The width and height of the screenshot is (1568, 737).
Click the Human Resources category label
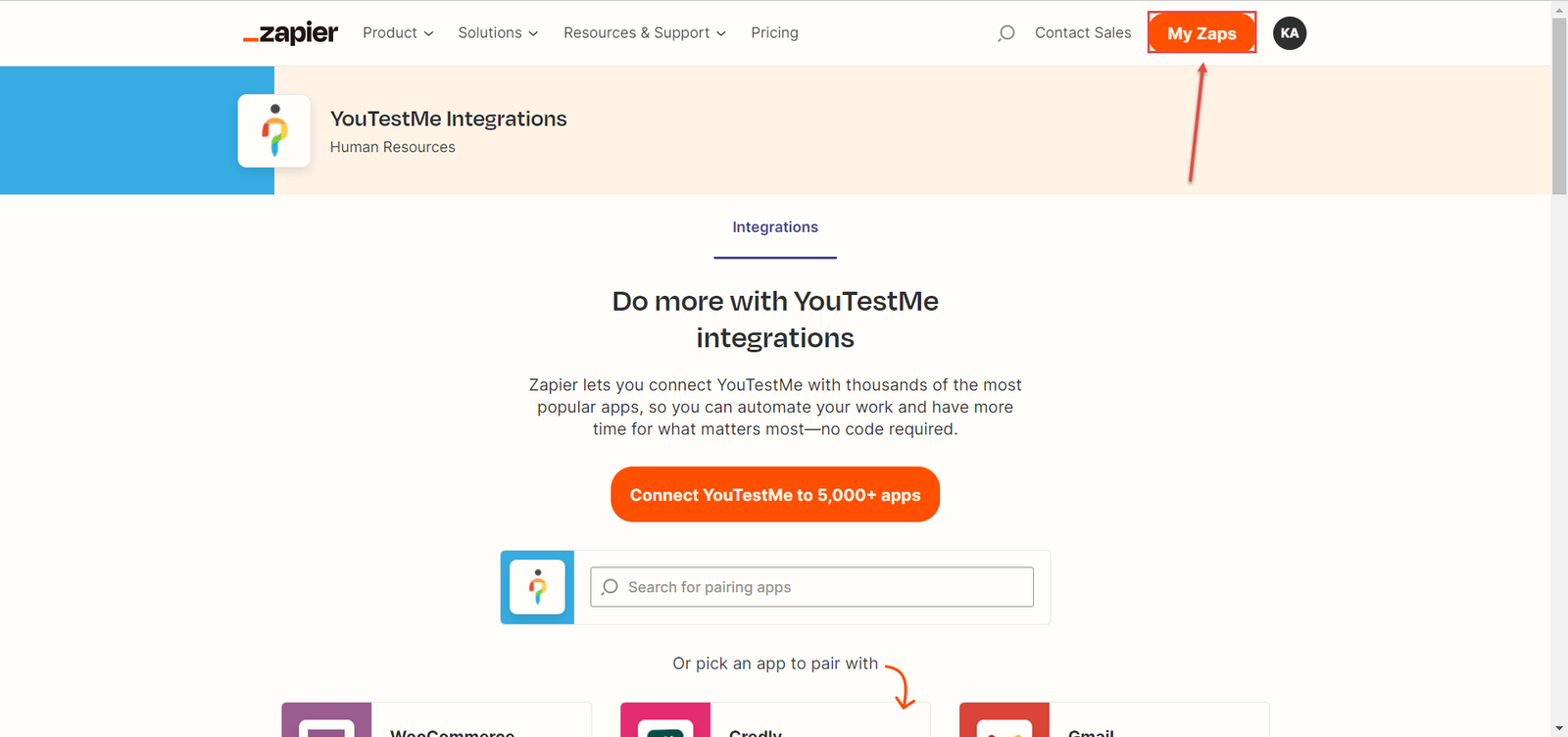[x=392, y=147]
